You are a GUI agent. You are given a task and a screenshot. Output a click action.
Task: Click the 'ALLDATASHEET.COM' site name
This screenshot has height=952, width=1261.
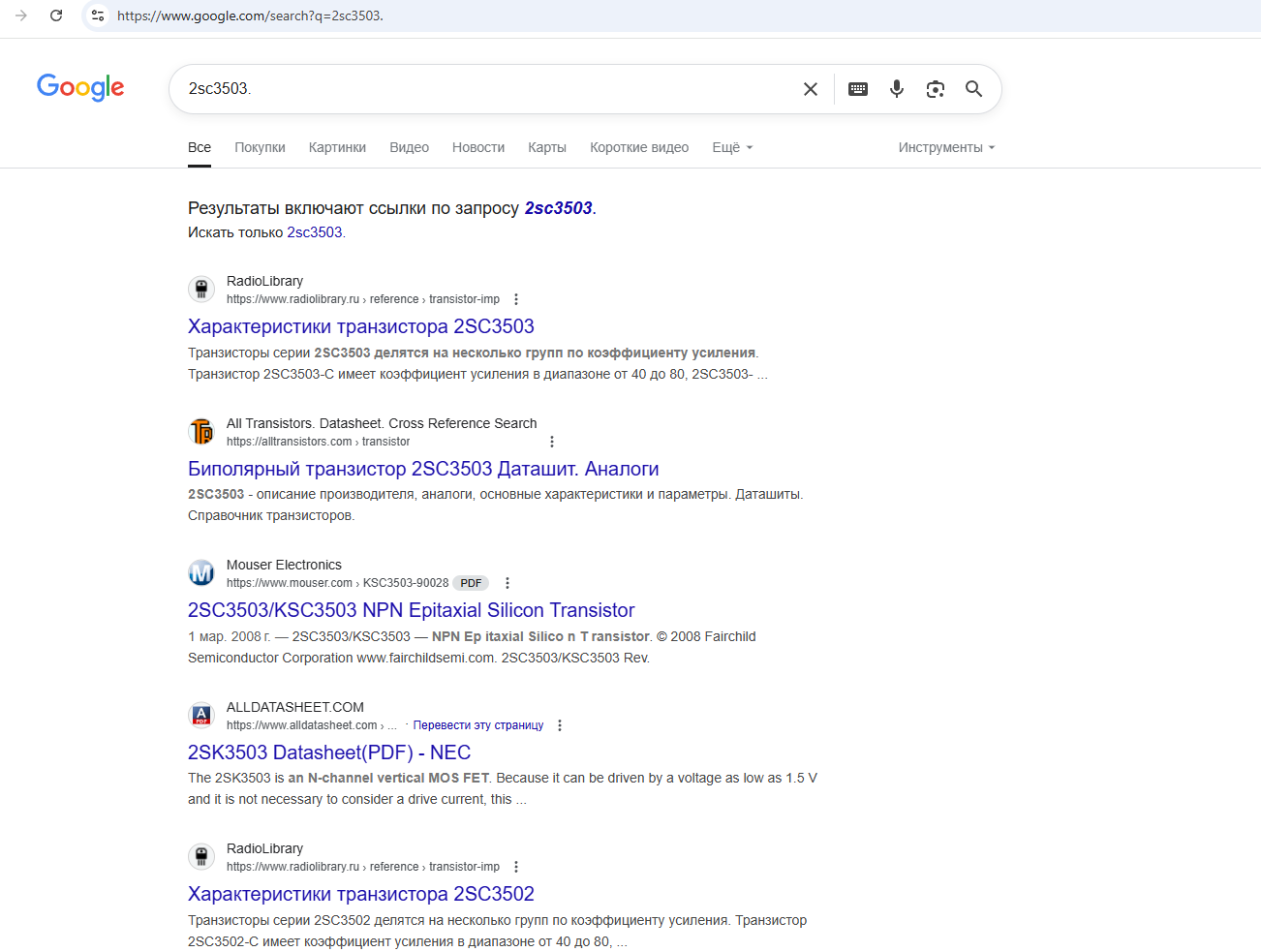pos(295,707)
